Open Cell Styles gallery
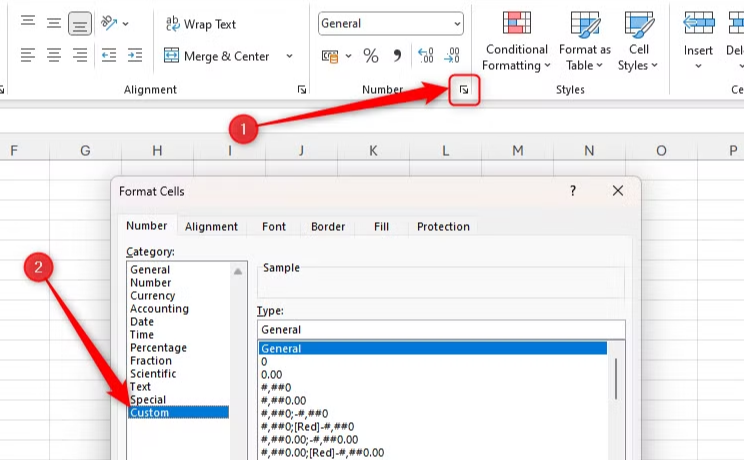Image resolution: width=744 pixels, height=460 pixels. pyautogui.click(x=638, y=43)
